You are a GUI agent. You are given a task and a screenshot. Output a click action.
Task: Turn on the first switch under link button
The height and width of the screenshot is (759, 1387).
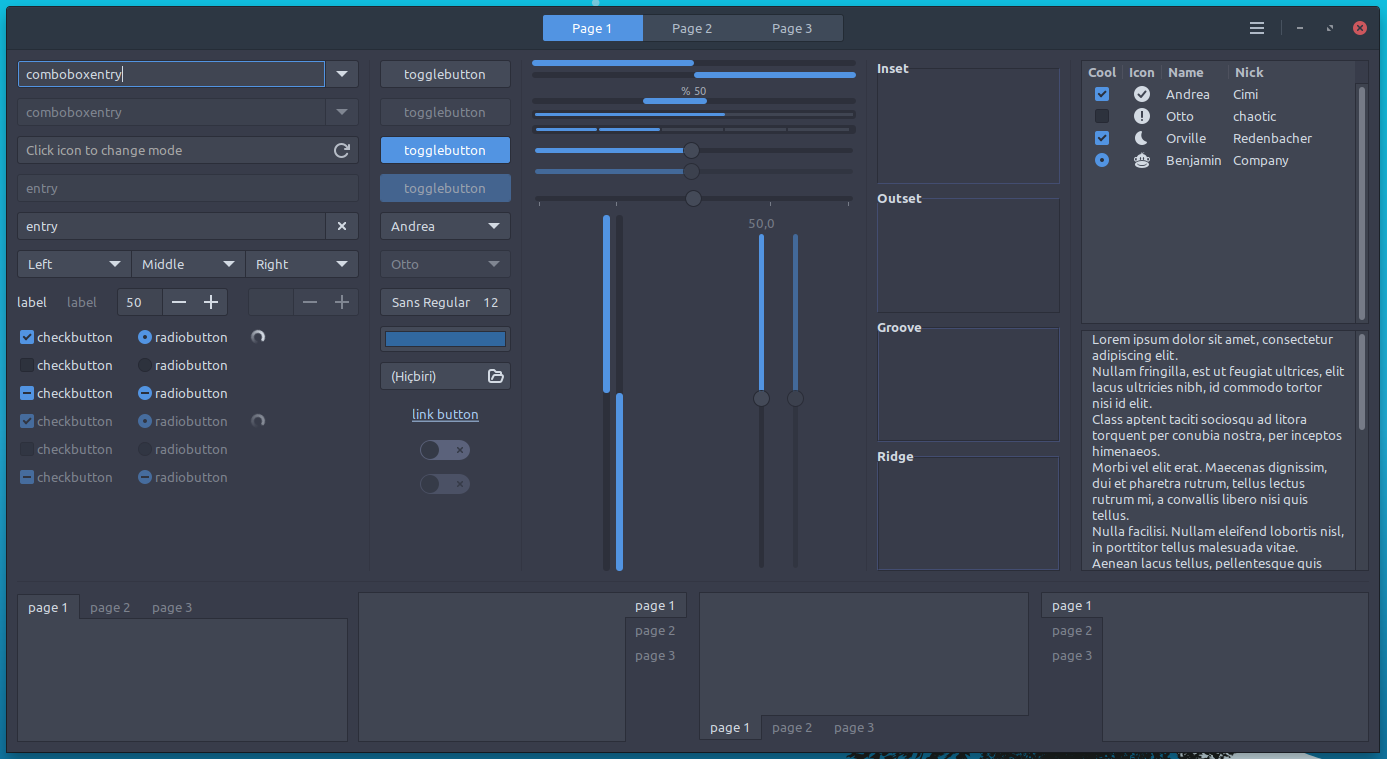click(445, 450)
